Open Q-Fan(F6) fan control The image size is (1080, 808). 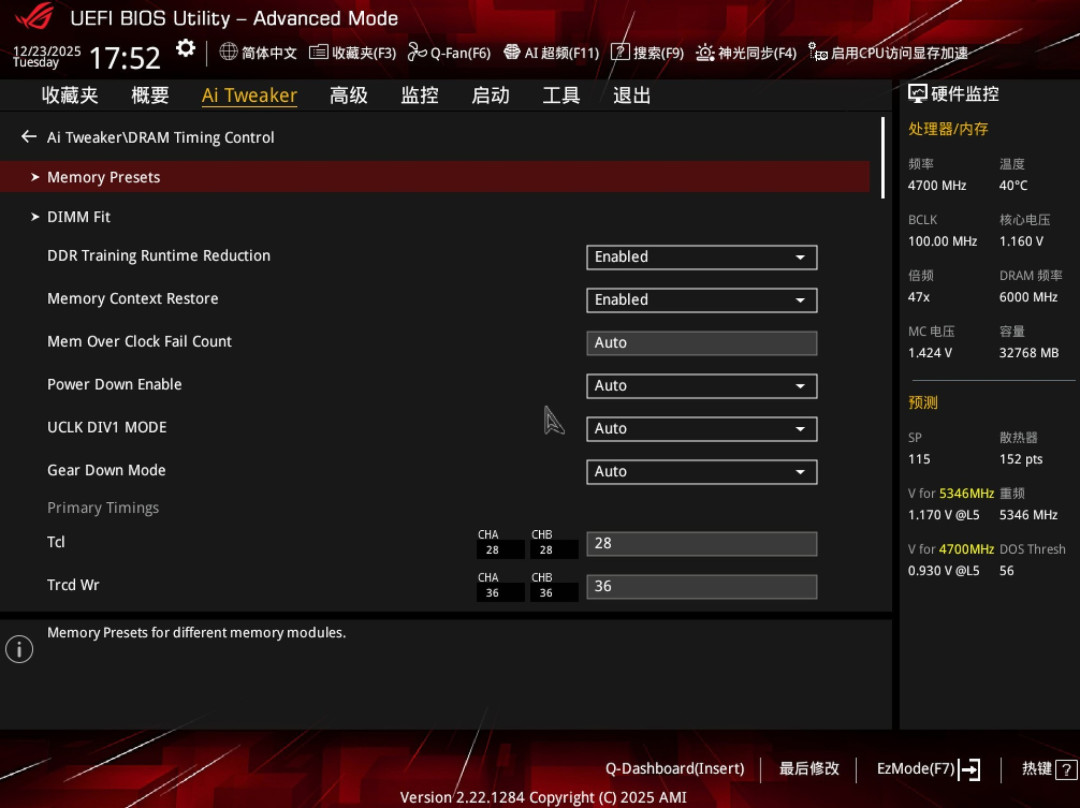pyautogui.click(x=449, y=53)
